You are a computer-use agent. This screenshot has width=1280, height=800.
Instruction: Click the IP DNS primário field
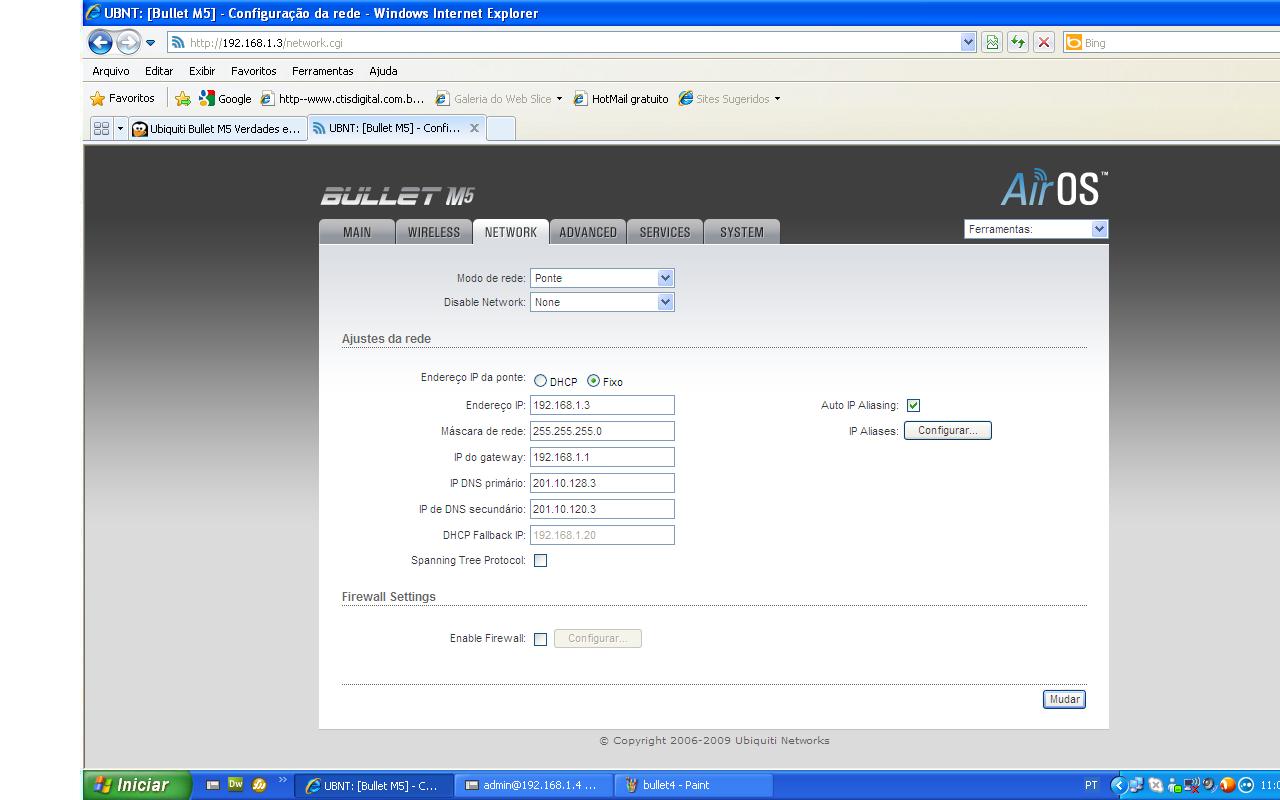point(602,483)
